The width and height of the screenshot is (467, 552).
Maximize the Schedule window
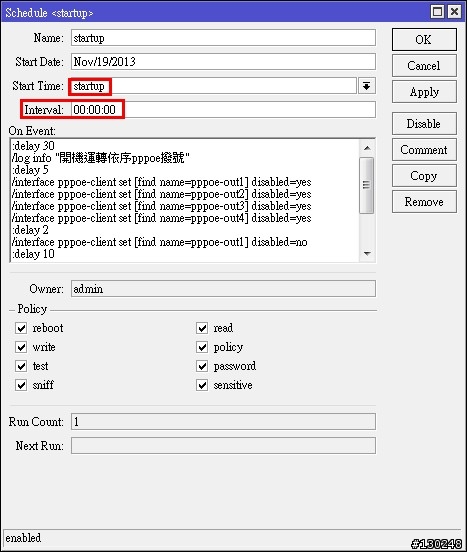click(x=437, y=12)
